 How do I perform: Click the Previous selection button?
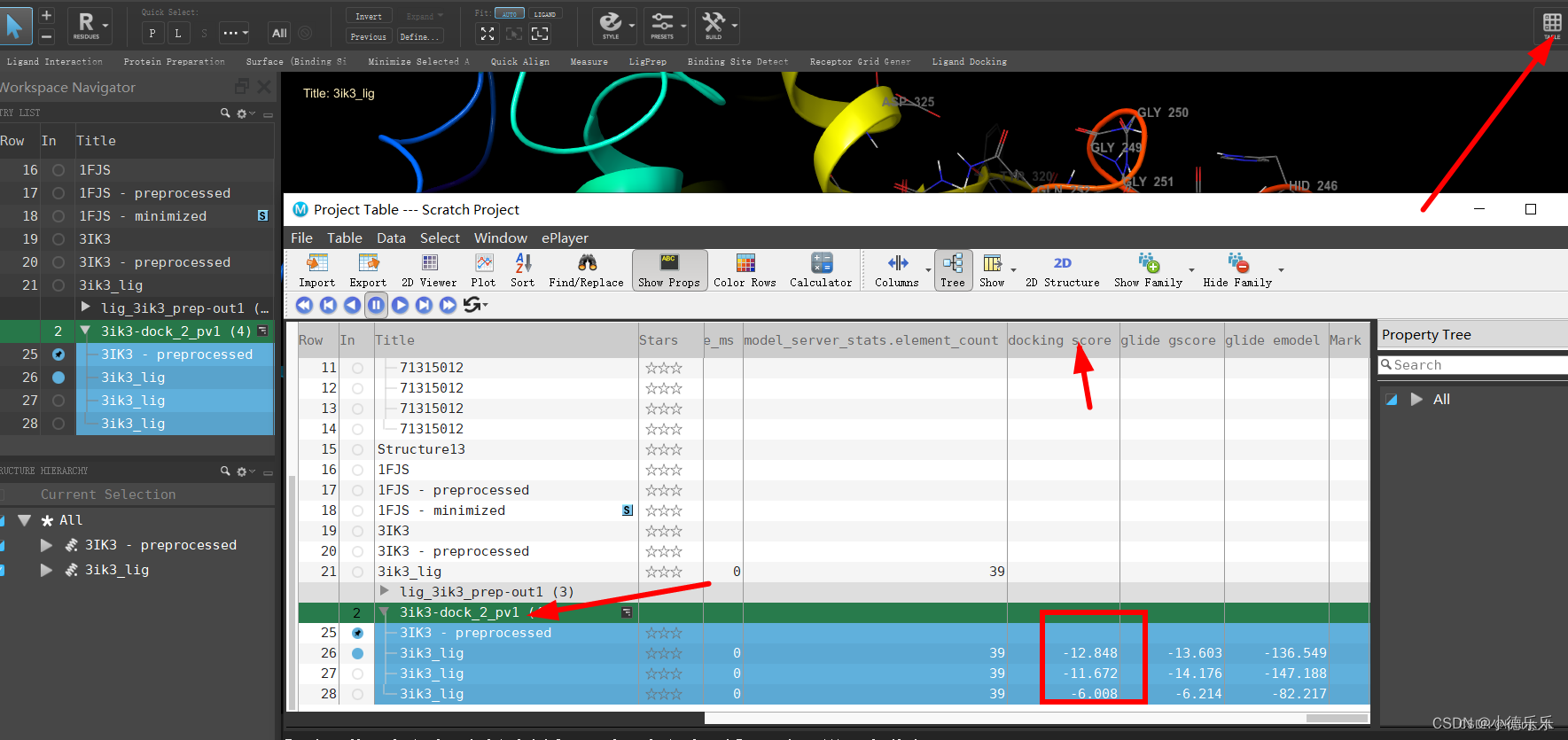pyautogui.click(x=369, y=36)
